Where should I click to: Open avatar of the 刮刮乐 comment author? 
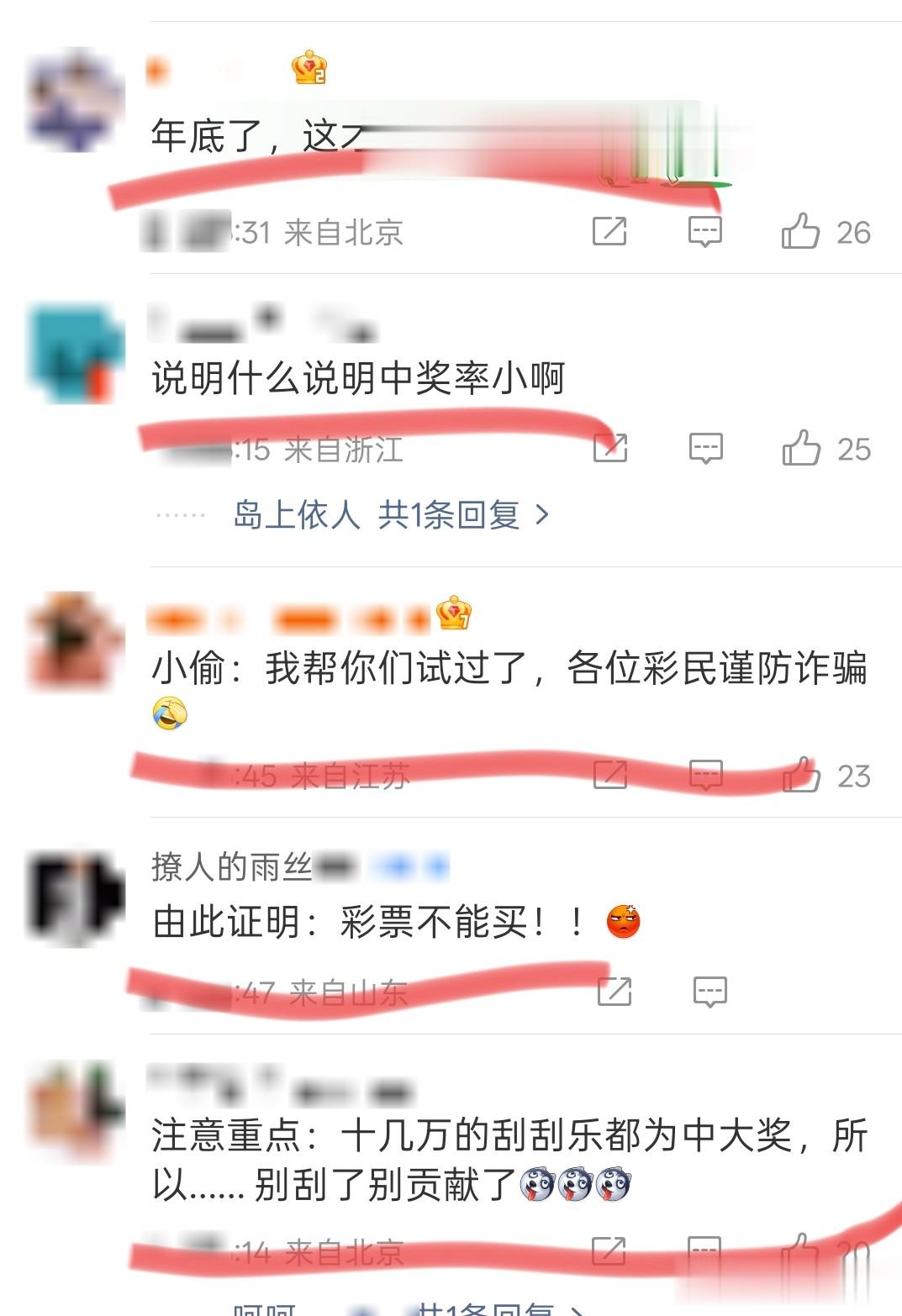(76, 1111)
